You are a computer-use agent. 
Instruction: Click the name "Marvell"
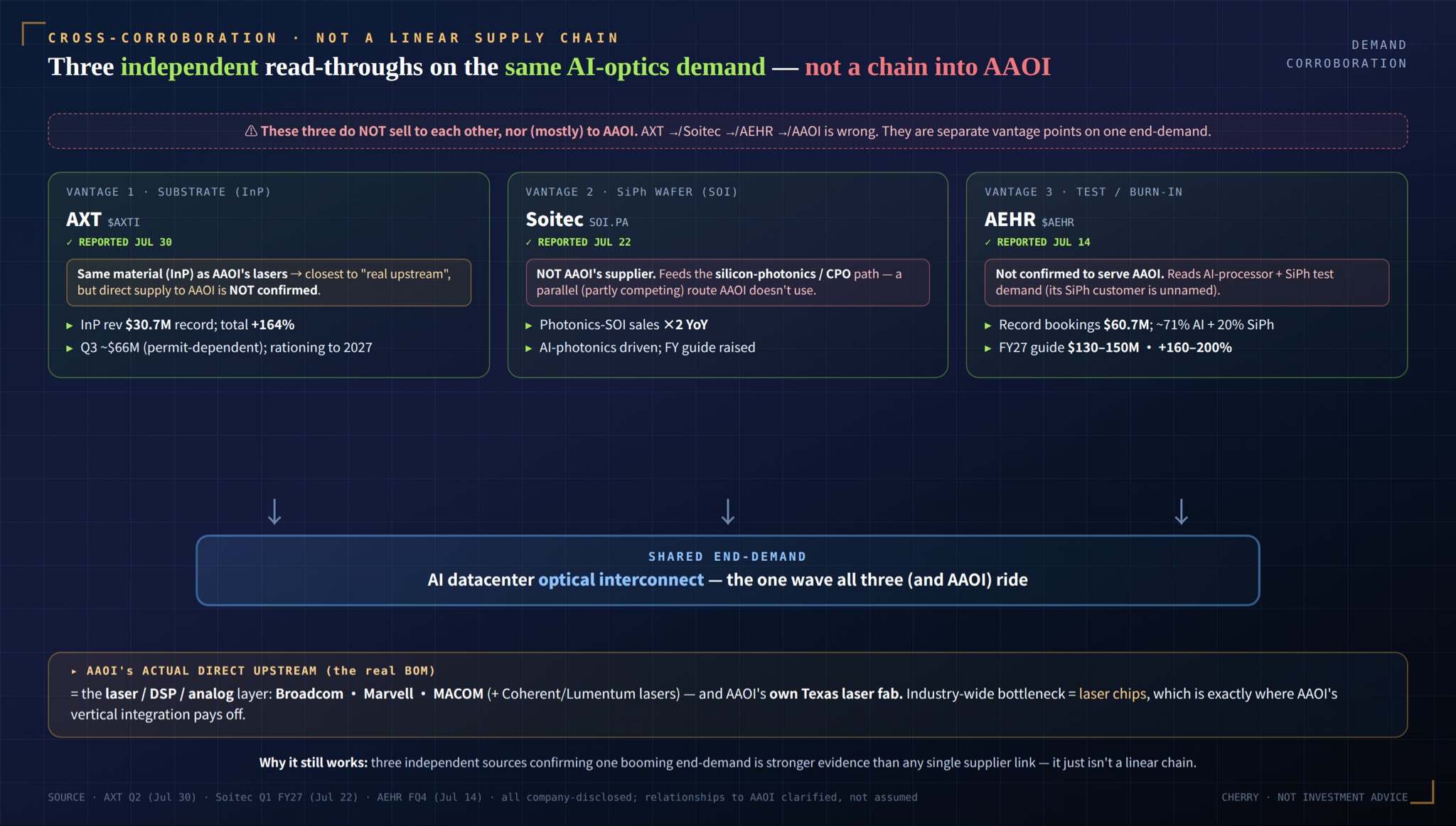pos(388,694)
